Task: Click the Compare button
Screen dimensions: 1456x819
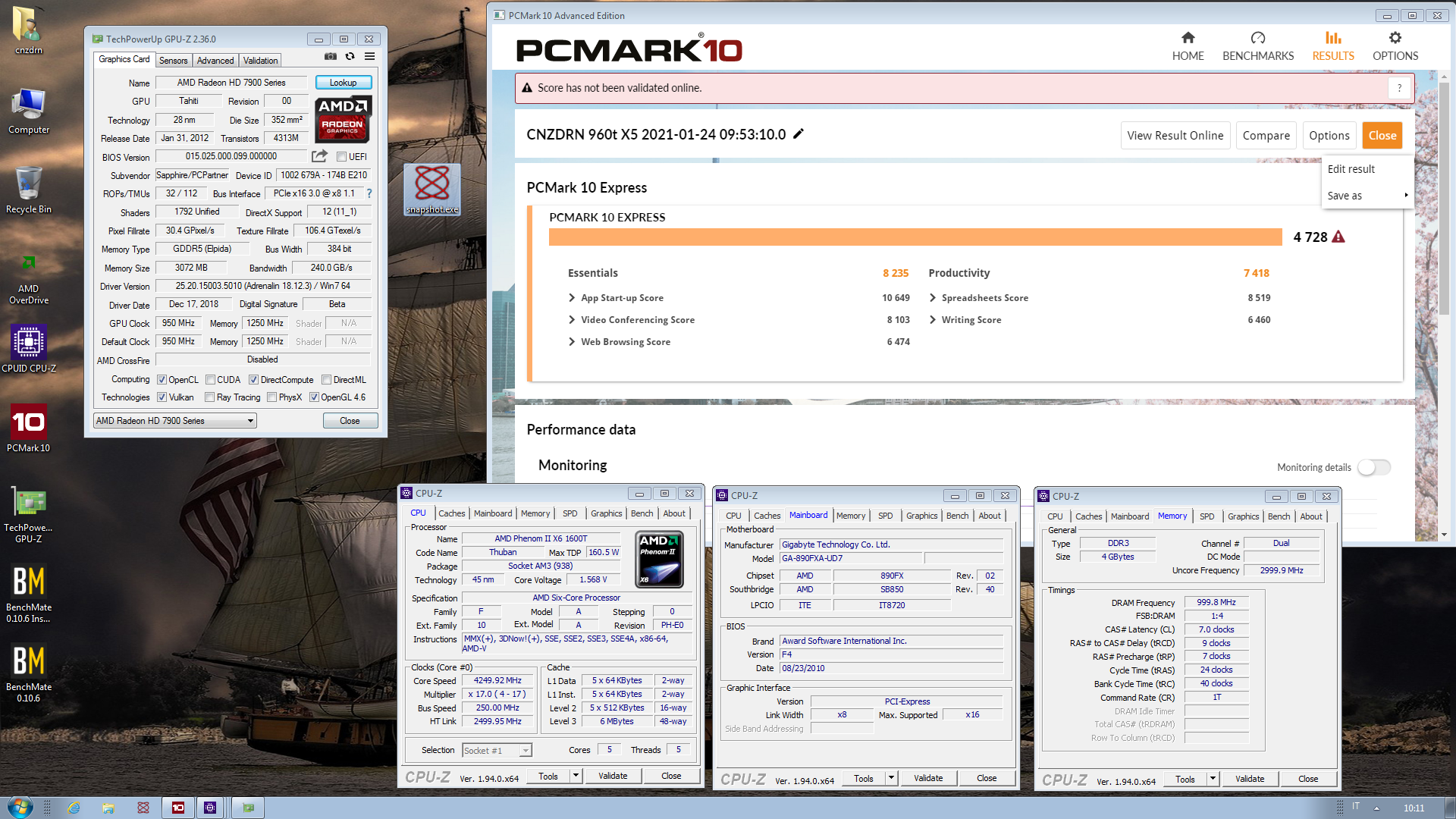Action: pyautogui.click(x=1266, y=136)
